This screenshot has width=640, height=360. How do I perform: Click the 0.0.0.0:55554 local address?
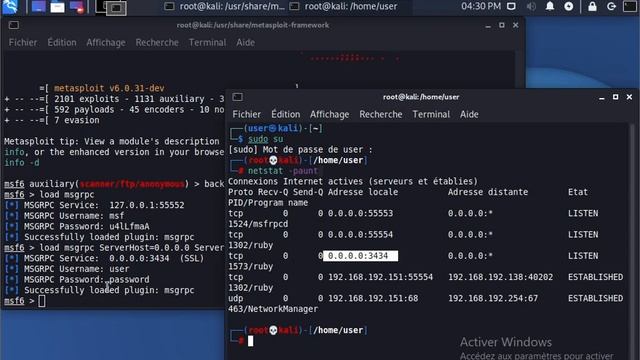[360, 235]
